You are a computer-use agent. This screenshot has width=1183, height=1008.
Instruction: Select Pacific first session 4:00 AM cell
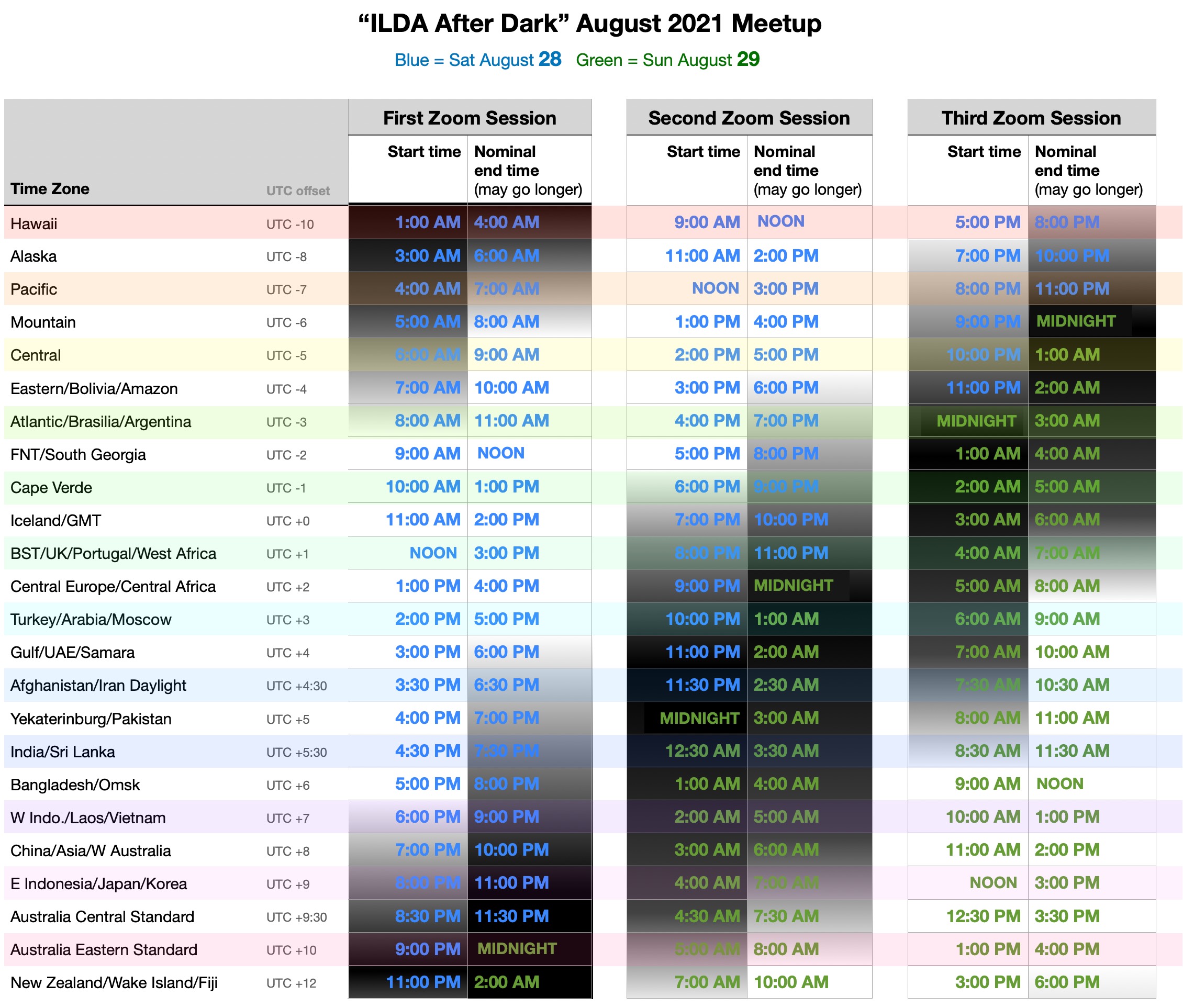click(x=427, y=289)
